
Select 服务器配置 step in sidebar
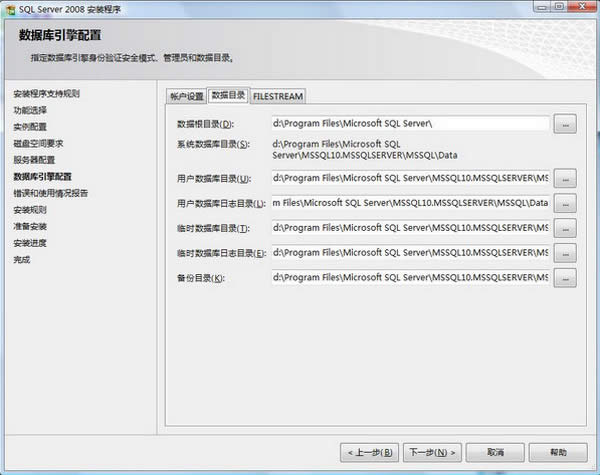tap(34, 160)
